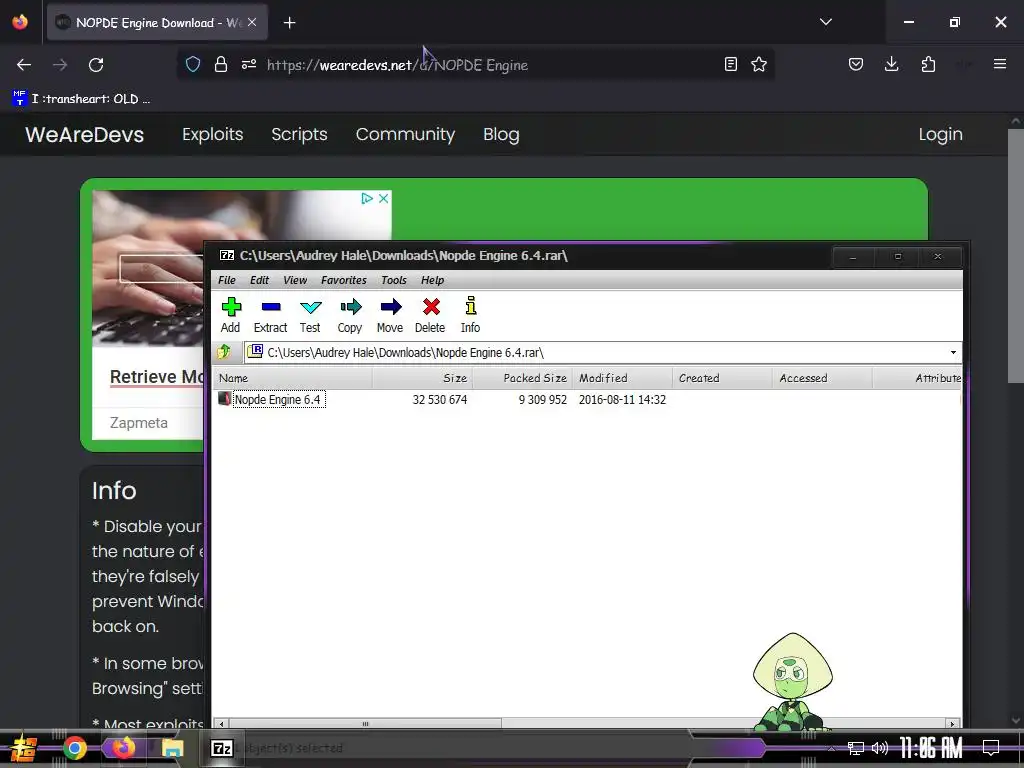1024x768 pixels.
Task: Sort by Created column header
Action: coord(722,378)
